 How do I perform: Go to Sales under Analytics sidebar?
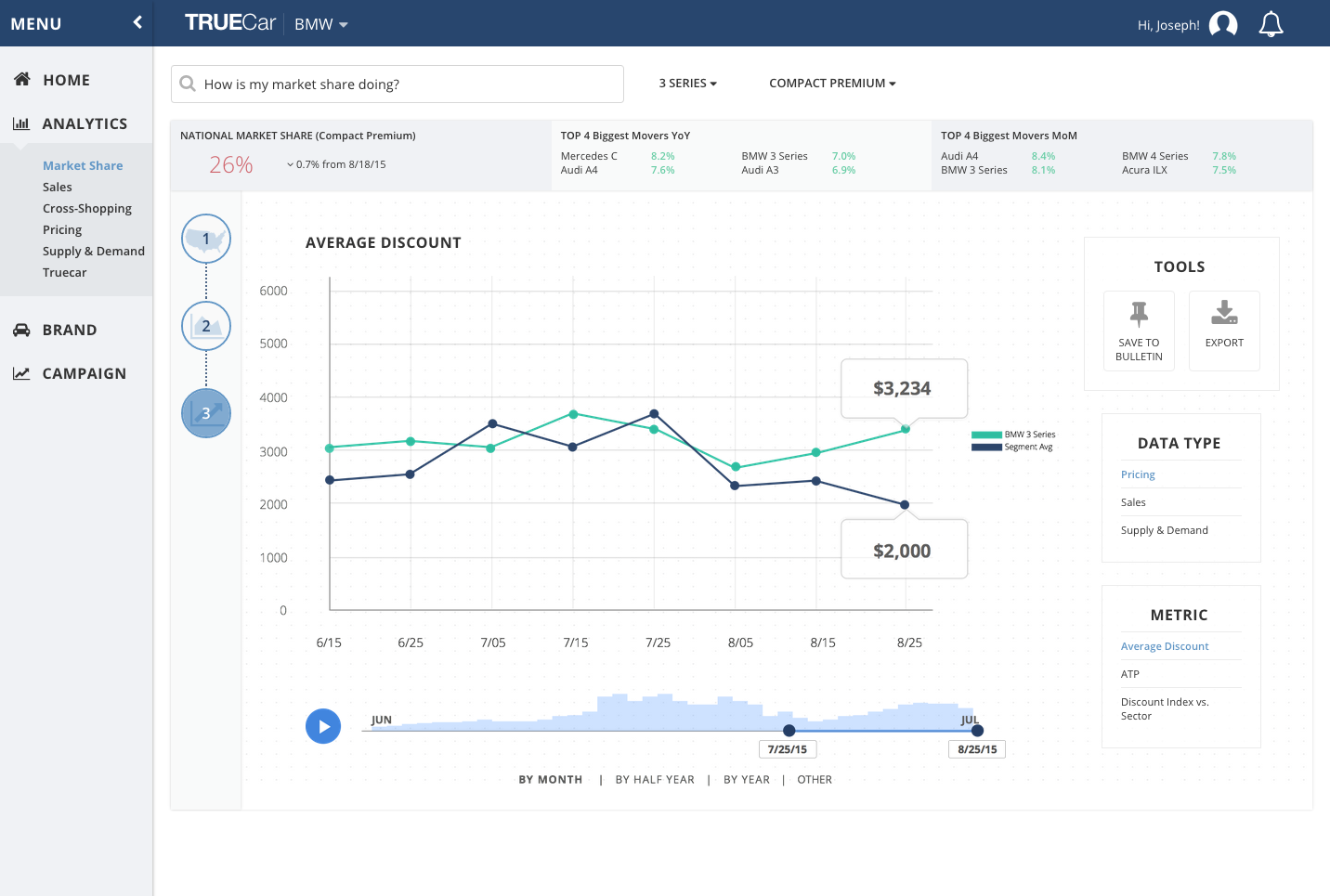tap(58, 187)
